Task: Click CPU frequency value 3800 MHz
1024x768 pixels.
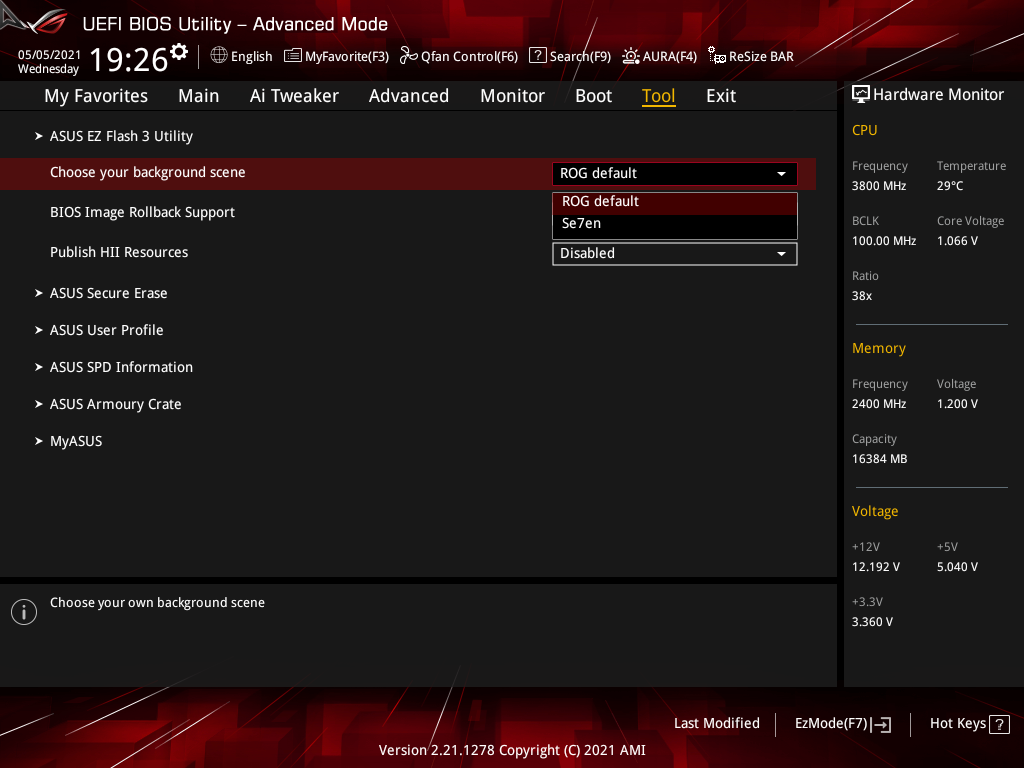Action: tap(878, 186)
